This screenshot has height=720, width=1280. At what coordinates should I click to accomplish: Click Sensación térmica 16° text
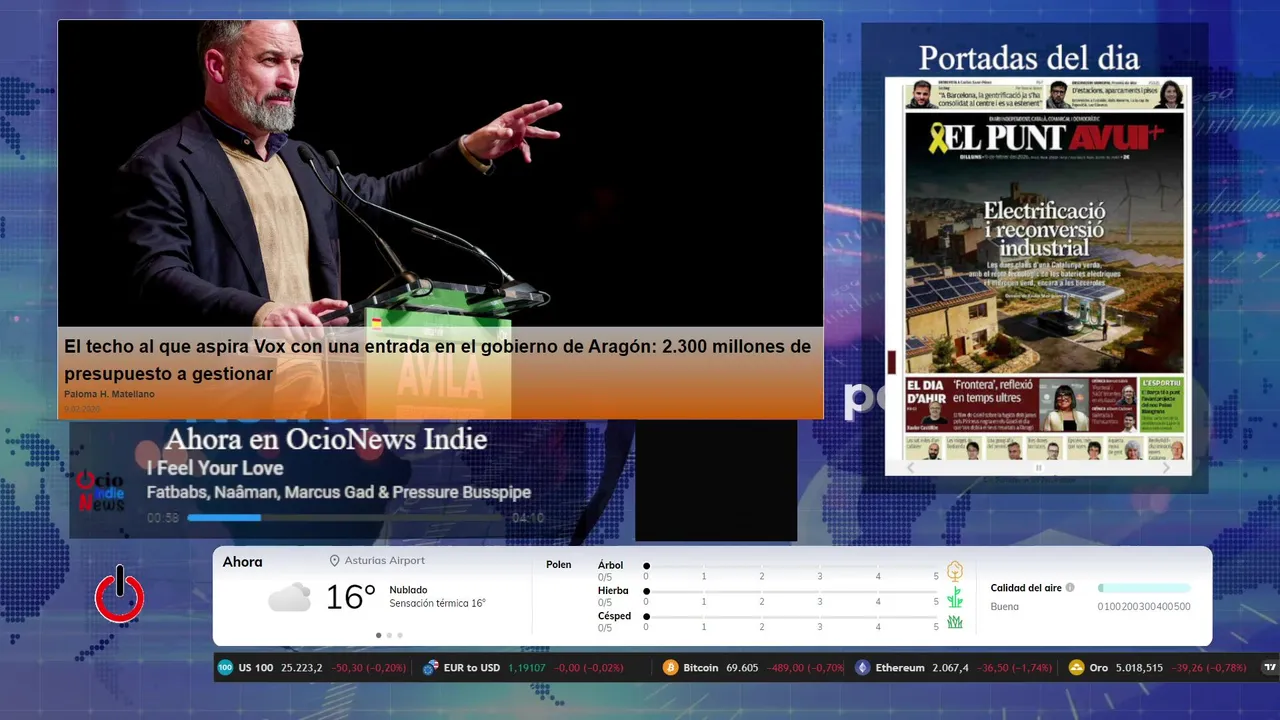[437, 604]
